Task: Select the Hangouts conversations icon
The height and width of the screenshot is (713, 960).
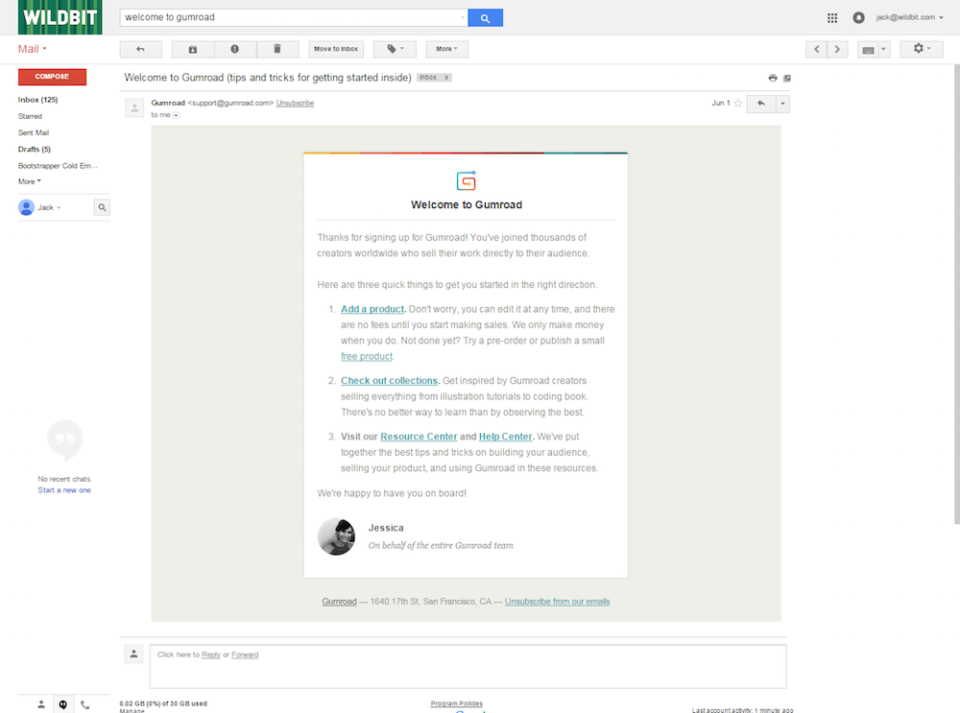Action: pyautogui.click(x=63, y=704)
